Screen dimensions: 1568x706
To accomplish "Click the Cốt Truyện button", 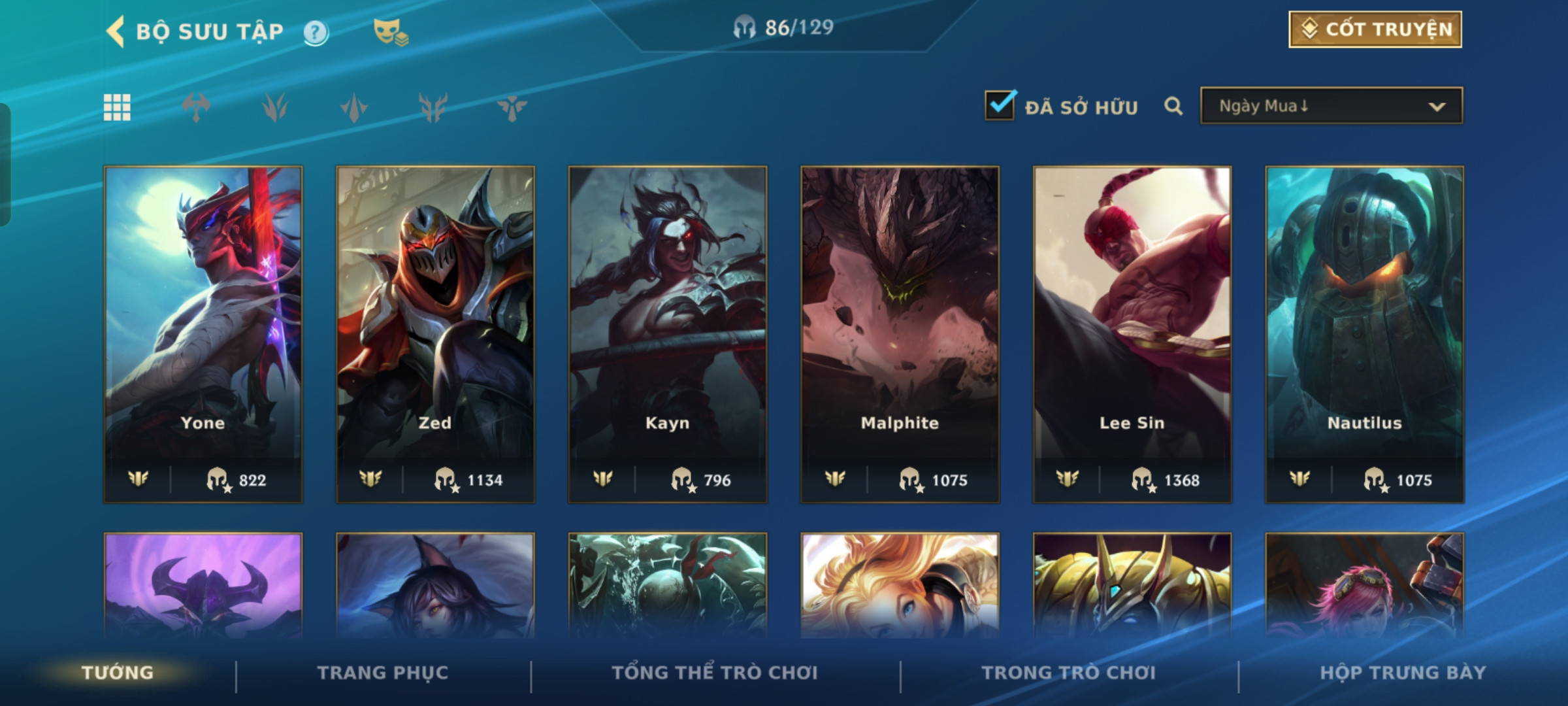I will pos(1375,29).
